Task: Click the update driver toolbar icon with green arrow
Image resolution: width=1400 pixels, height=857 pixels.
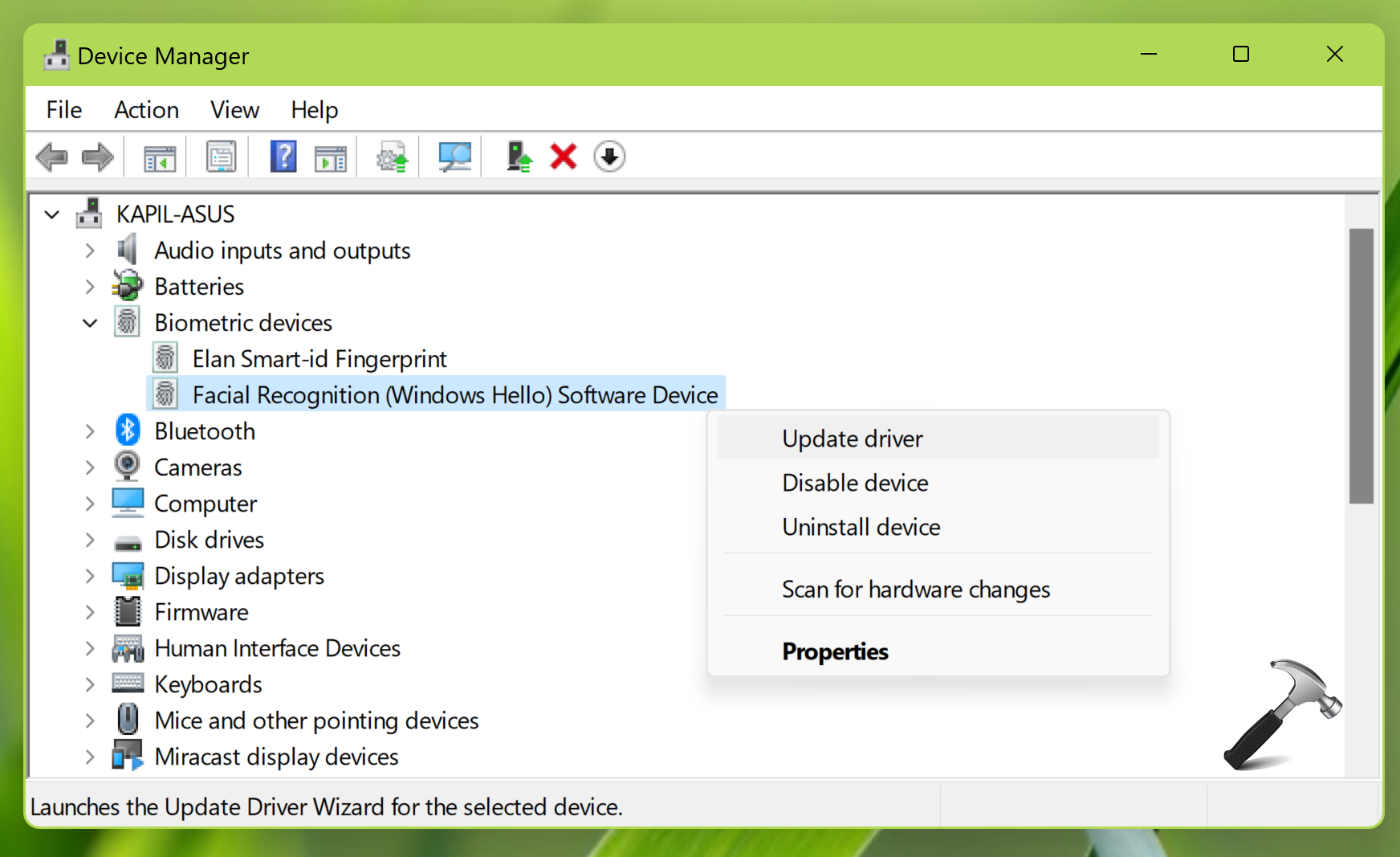Action: pos(519,157)
